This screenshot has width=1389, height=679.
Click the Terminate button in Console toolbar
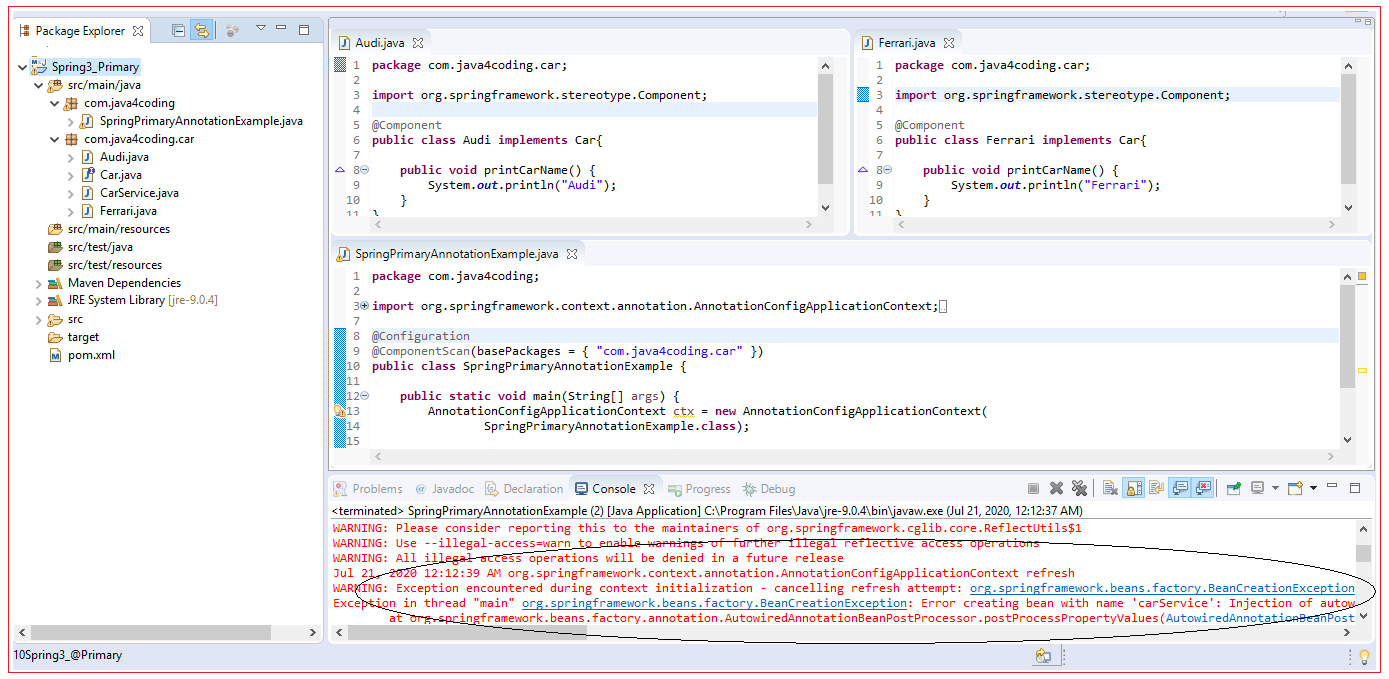tap(1033, 488)
